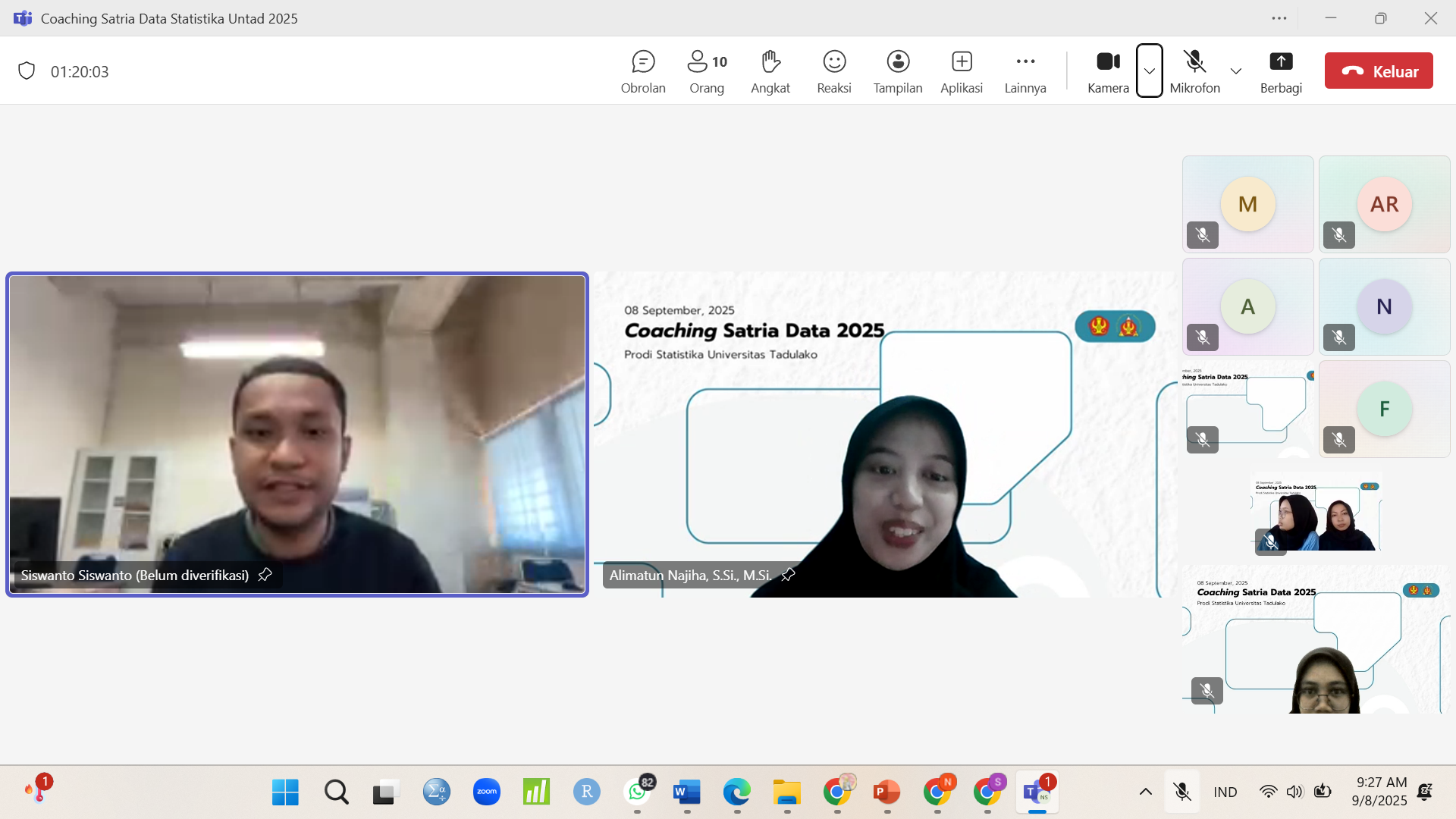Raise hand with Angkat button
1456x819 pixels.
tap(770, 71)
